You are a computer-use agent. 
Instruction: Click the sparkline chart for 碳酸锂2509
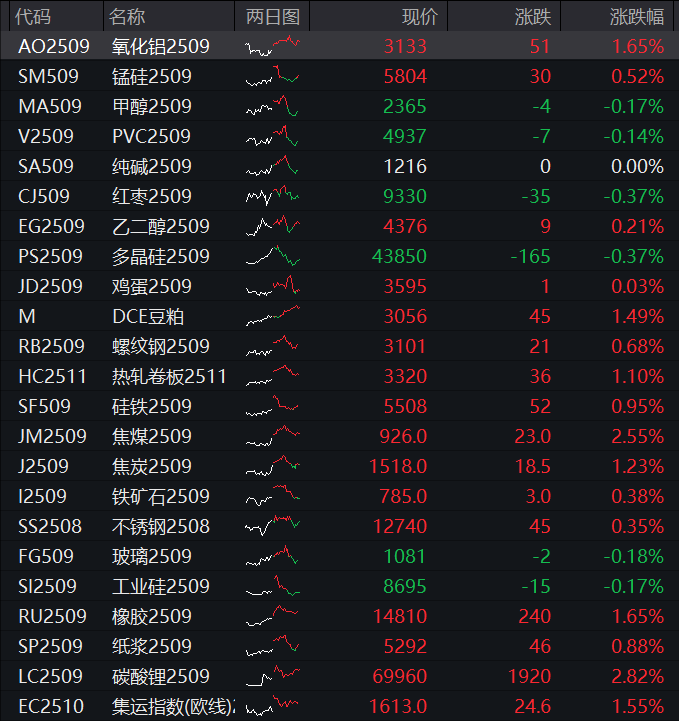point(272,676)
